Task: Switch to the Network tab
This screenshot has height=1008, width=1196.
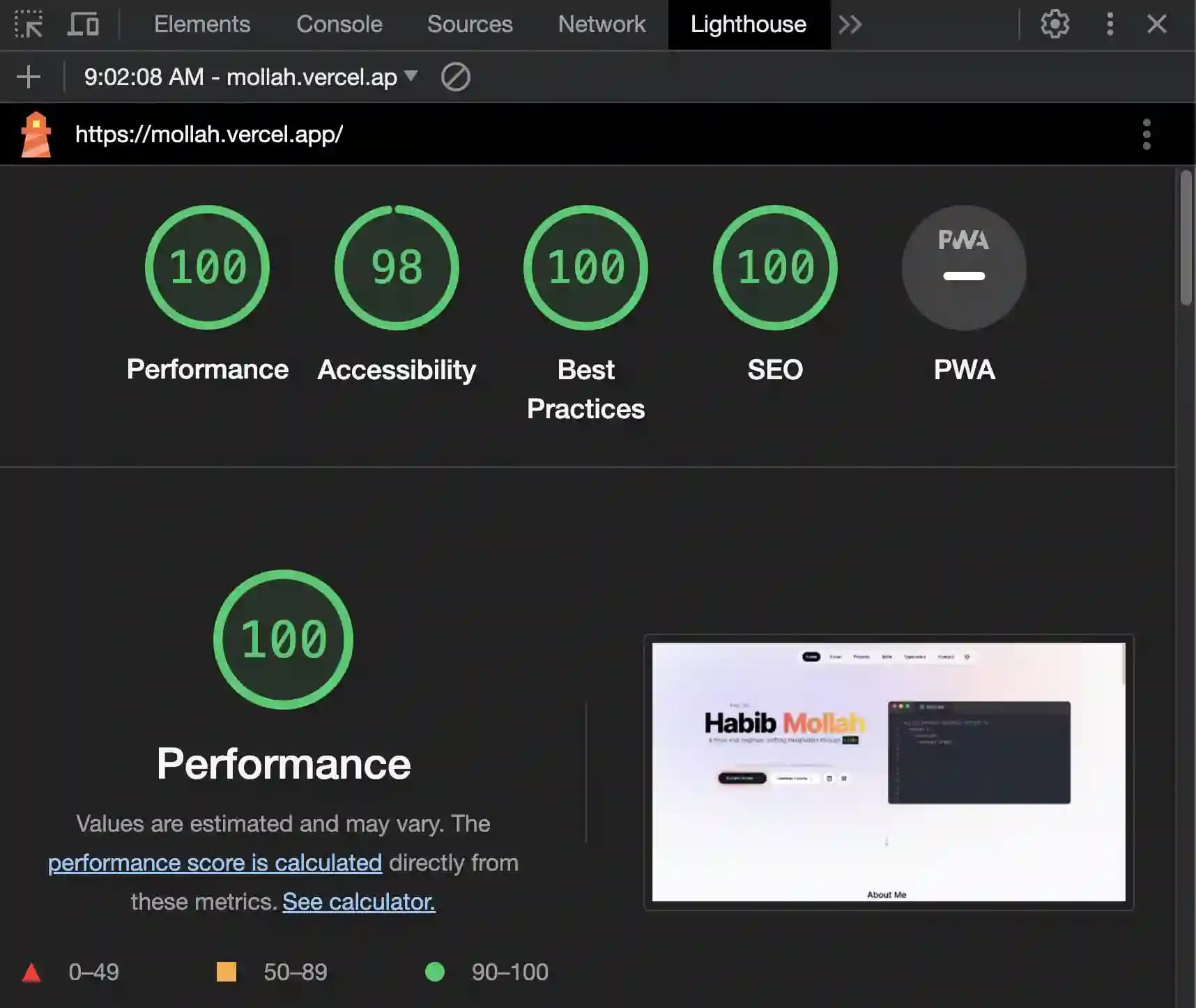Action: pos(601,24)
